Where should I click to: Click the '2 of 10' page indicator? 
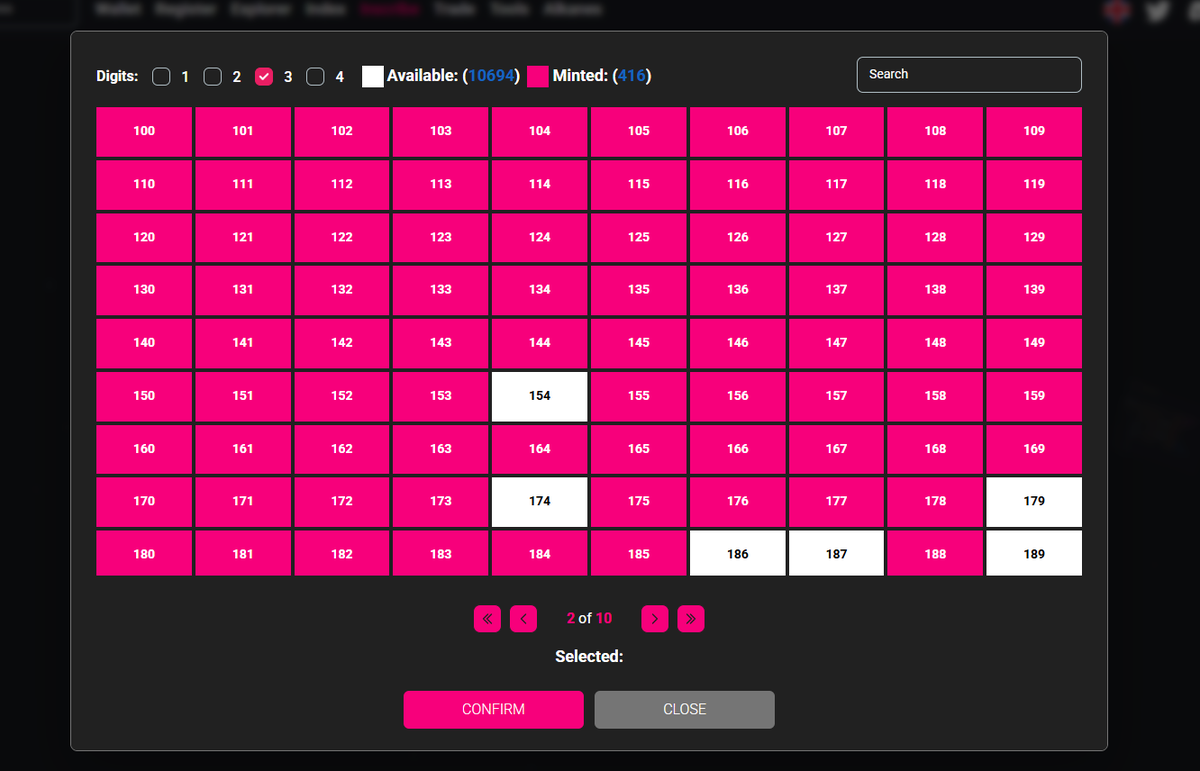point(589,619)
